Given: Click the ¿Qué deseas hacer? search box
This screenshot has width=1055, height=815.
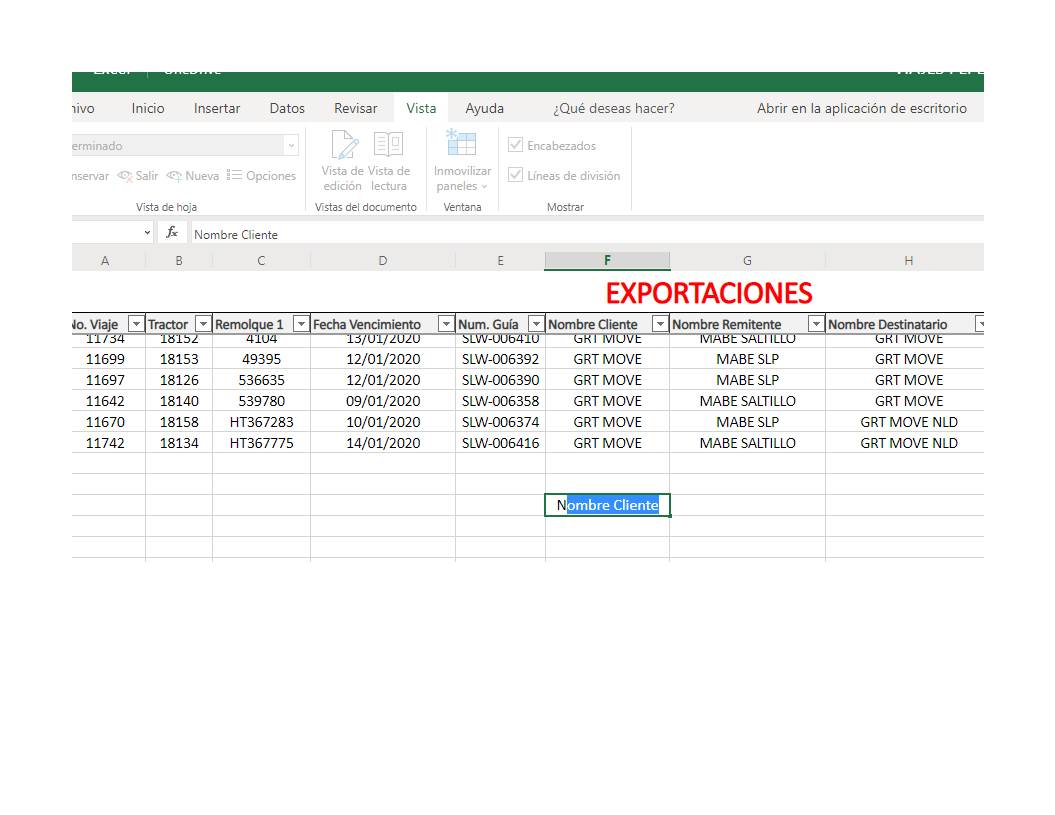Looking at the screenshot, I should [x=614, y=108].
